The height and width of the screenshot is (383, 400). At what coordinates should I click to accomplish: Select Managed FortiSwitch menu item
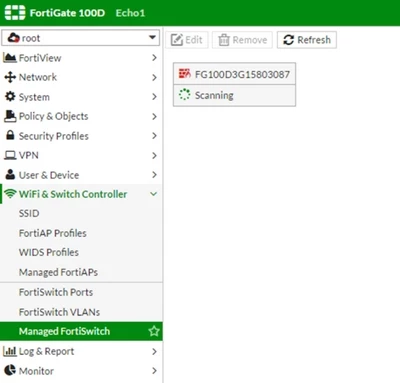click(81, 331)
